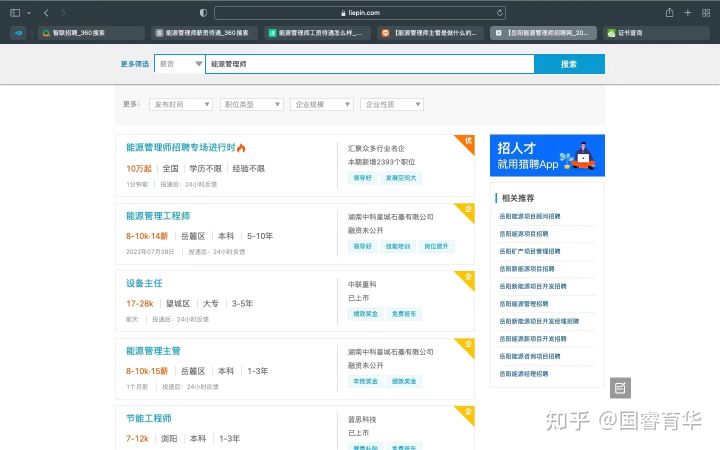Open 岳阳能源项目顾问招聘 recommendation
720x450 pixels.
coord(529,216)
